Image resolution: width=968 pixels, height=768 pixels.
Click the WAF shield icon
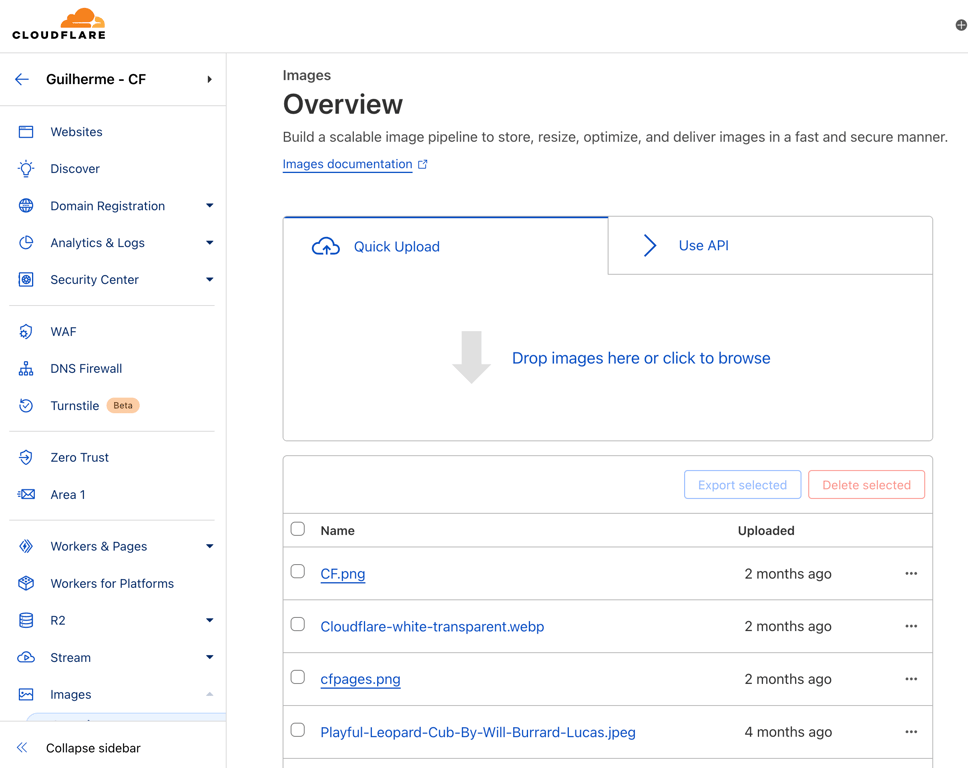tap(27, 331)
